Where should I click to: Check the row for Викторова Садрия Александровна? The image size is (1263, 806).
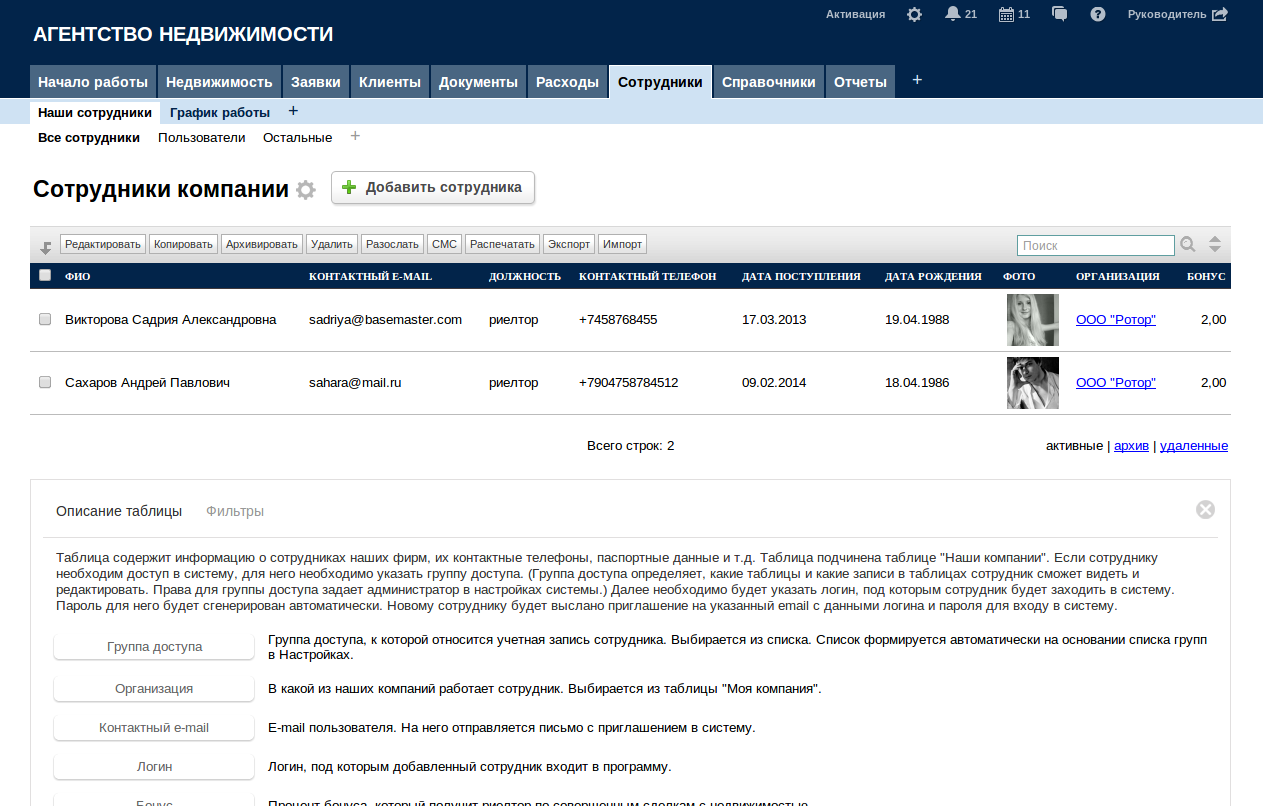coord(45,320)
